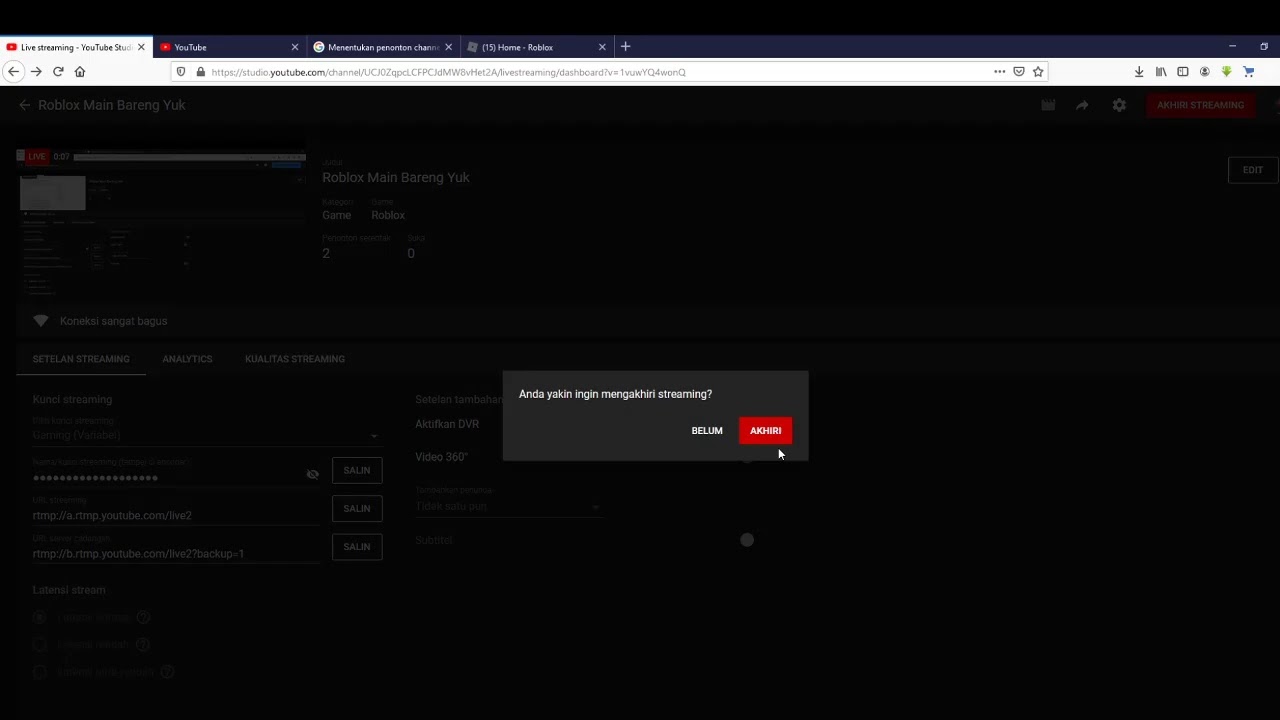The height and width of the screenshot is (720, 1280).
Task: Click the 'Kunci streaming' heading
Action: point(72,399)
